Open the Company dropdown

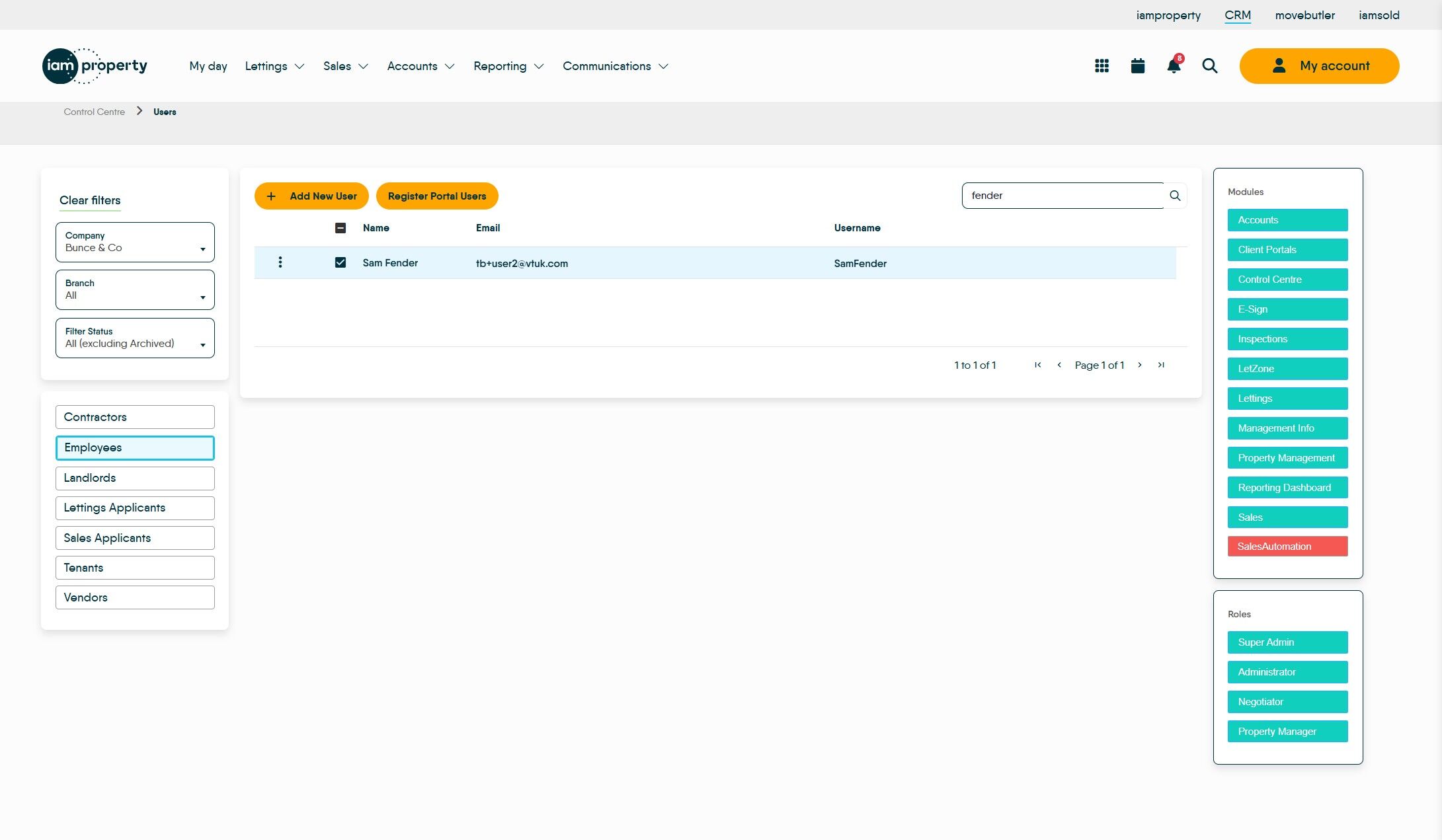coord(135,242)
